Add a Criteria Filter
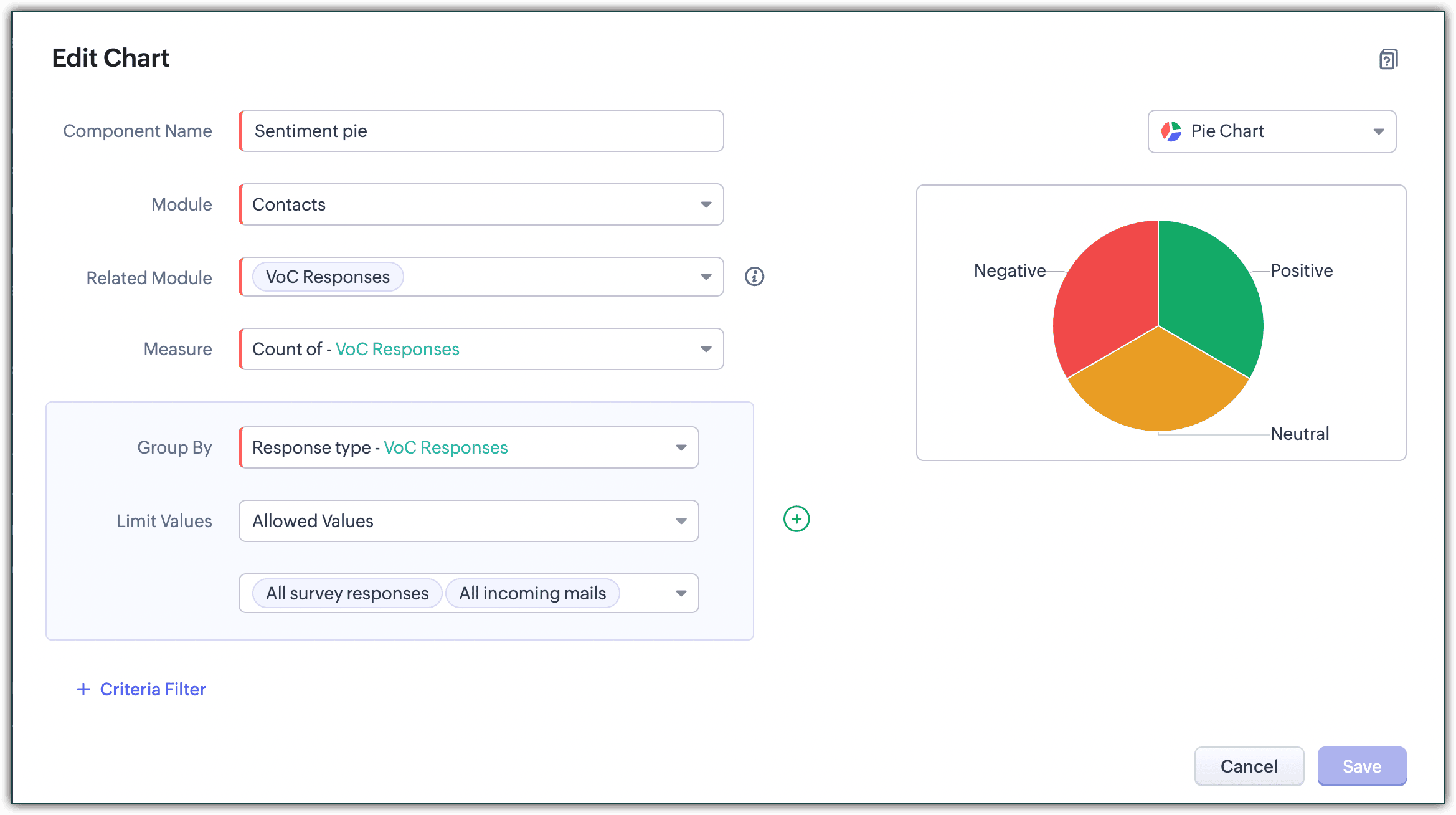Screen dimensions: 1456x815 click(x=153, y=689)
